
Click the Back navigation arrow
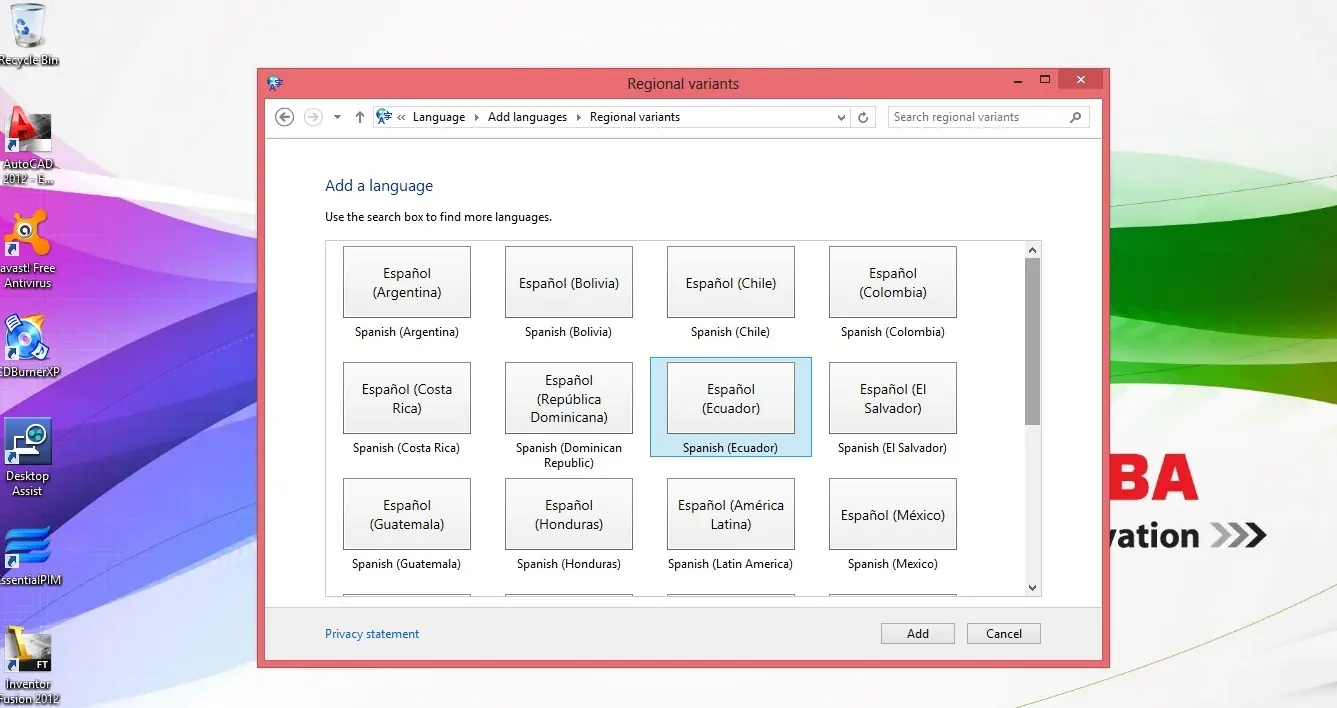(285, 117)
